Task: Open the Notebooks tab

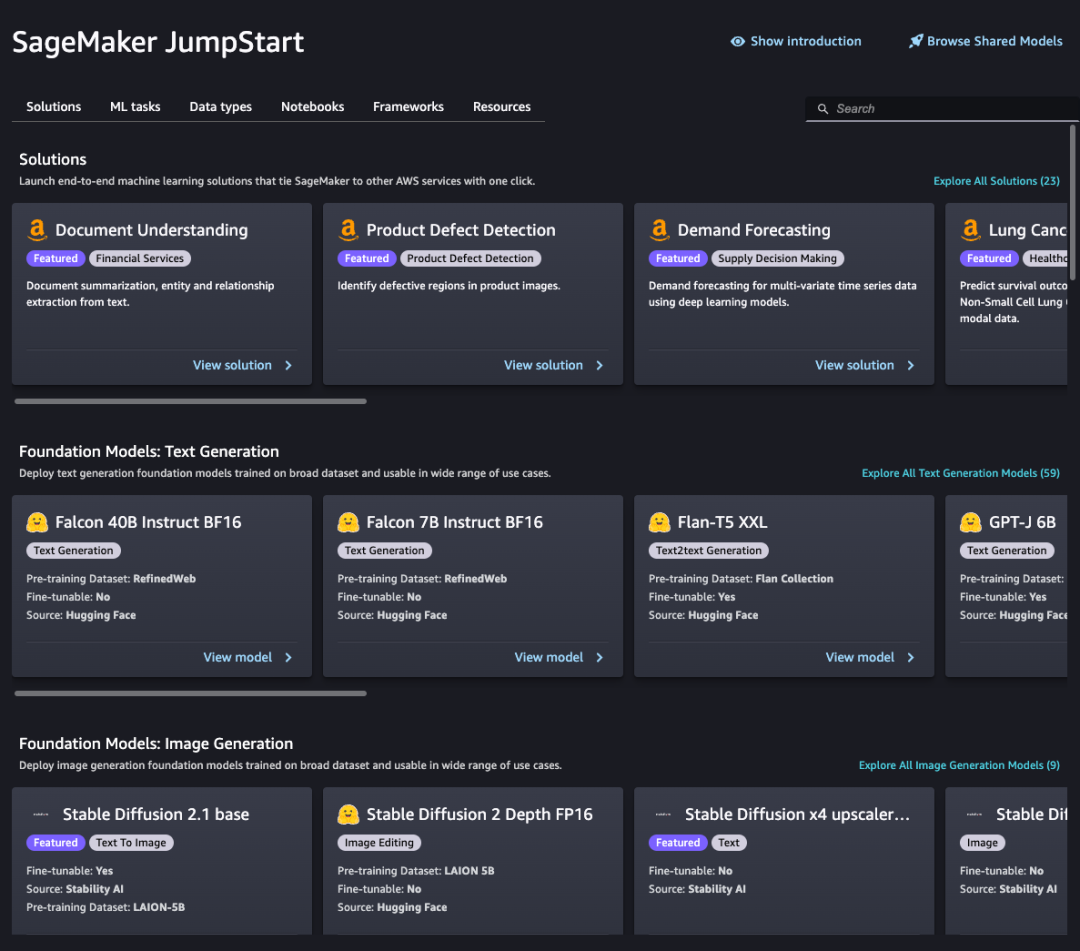Action: (312, 107)
